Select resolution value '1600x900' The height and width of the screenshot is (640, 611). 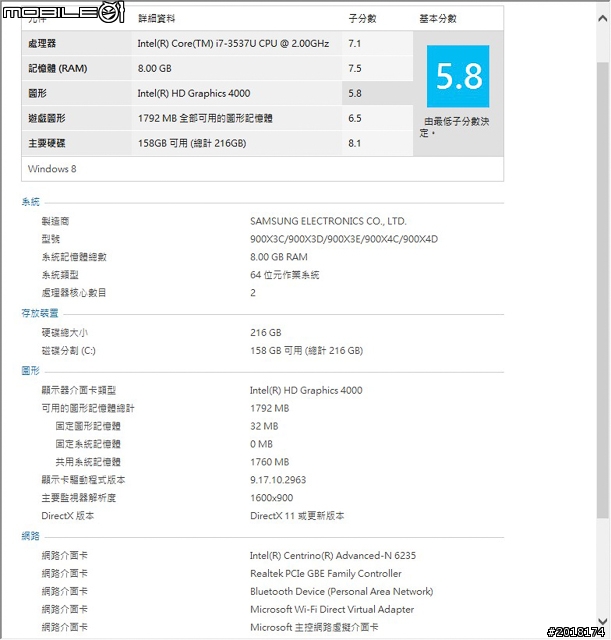coord(271,498)
